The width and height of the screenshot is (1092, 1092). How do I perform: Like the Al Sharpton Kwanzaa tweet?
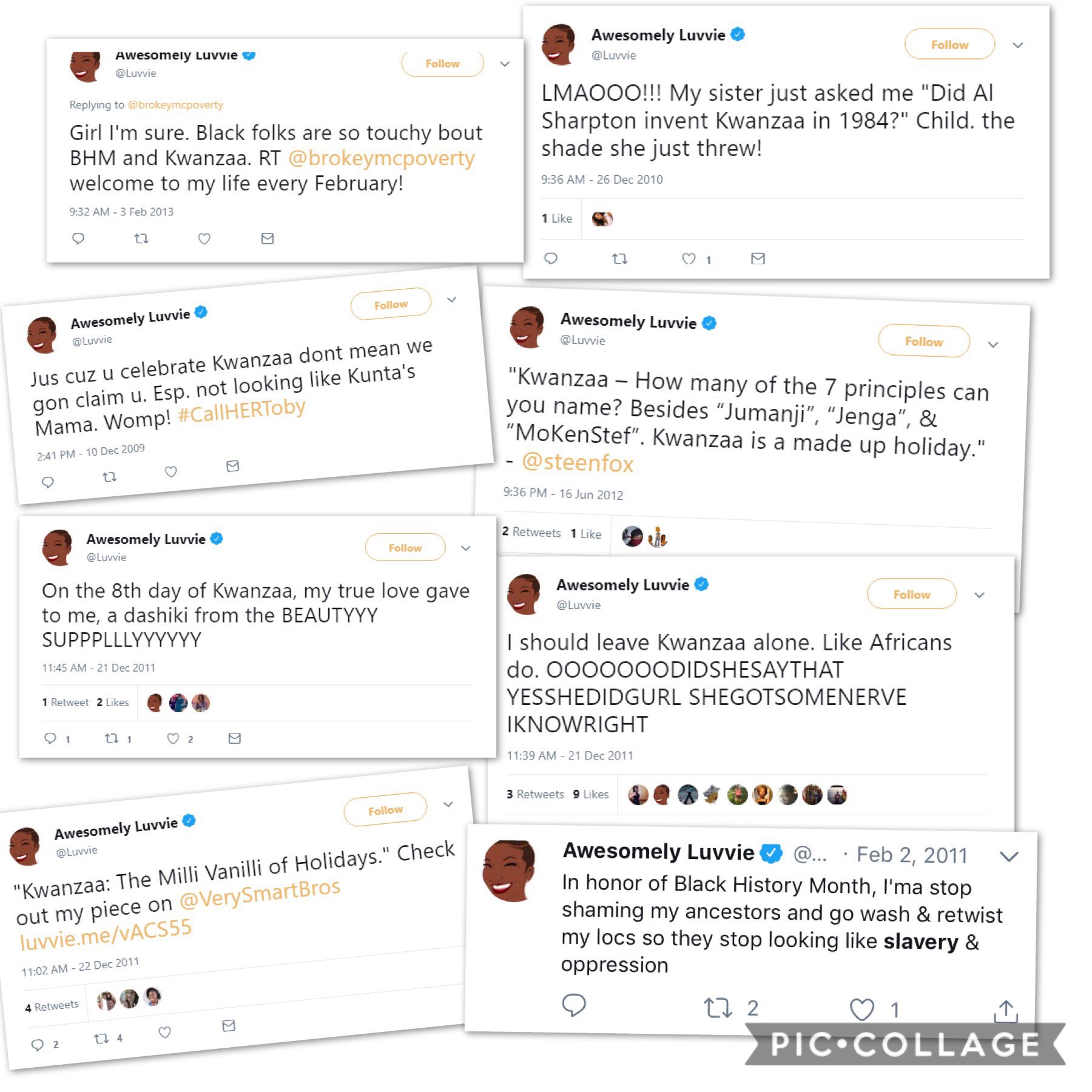point(689,259)
